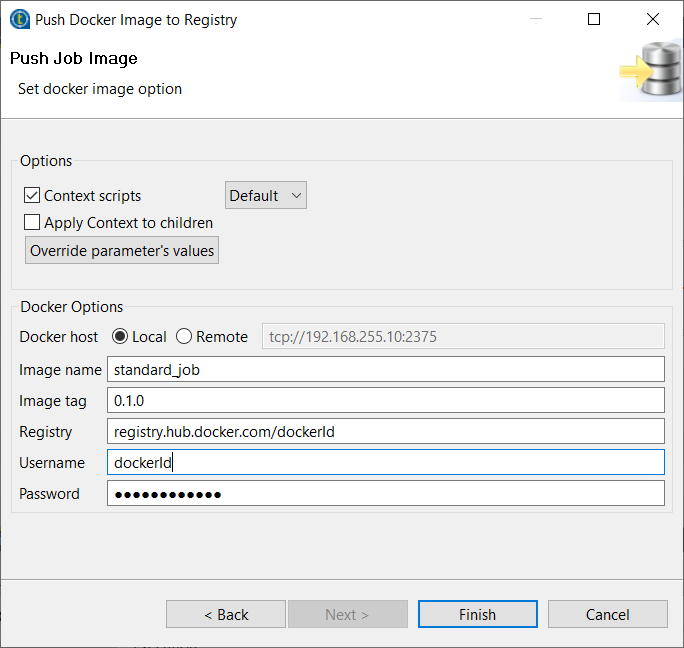684x648 pixels.
Task: Uncheck the Context scripts checkbox
Action: (32, 196)
